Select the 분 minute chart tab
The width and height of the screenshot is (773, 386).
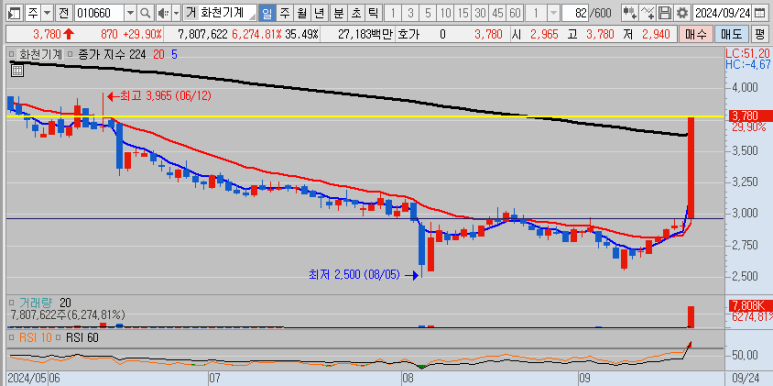[x=339, y=13]
